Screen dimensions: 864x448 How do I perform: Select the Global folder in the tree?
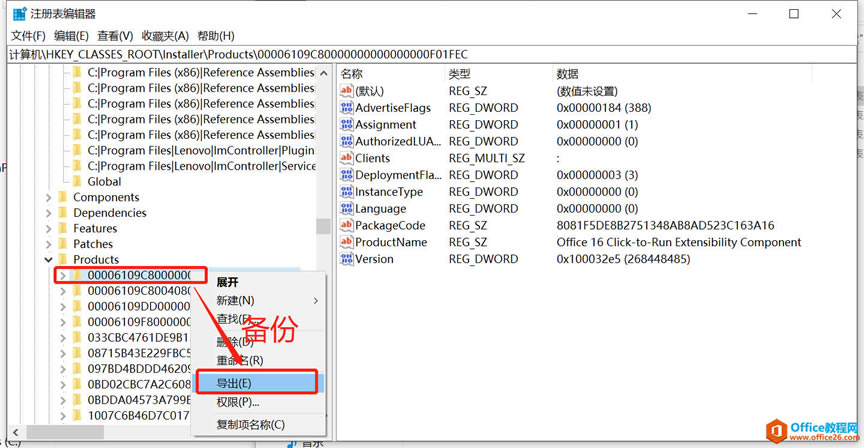104,182
